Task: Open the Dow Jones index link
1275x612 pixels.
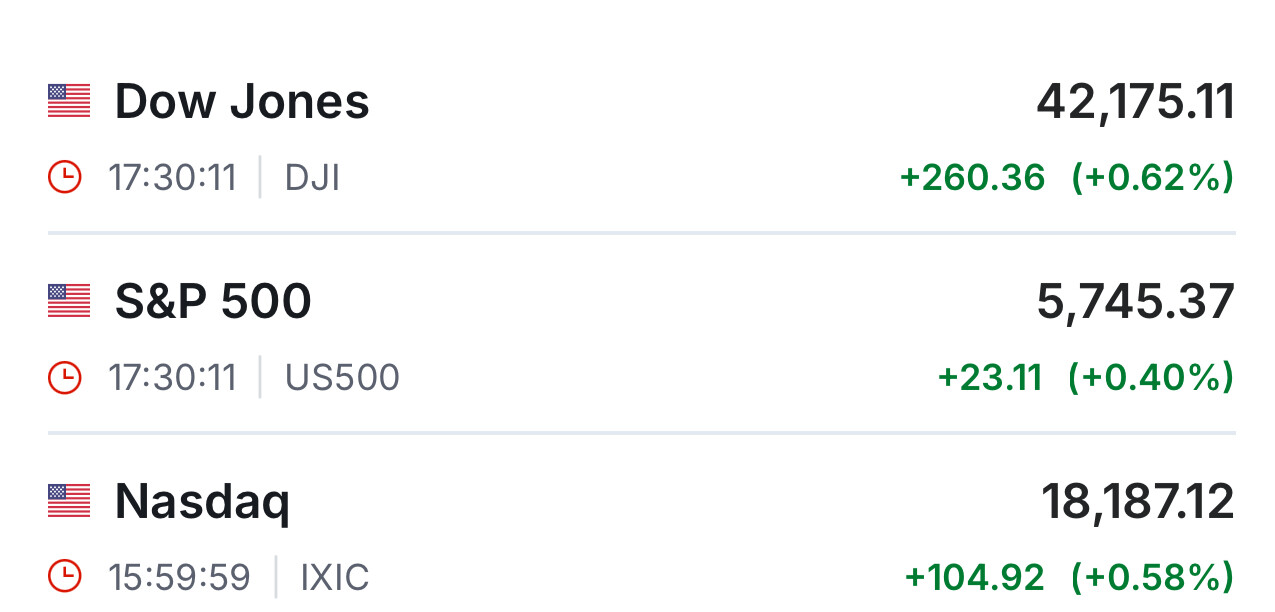Action: pyautogui.click(x=242, y=102)
